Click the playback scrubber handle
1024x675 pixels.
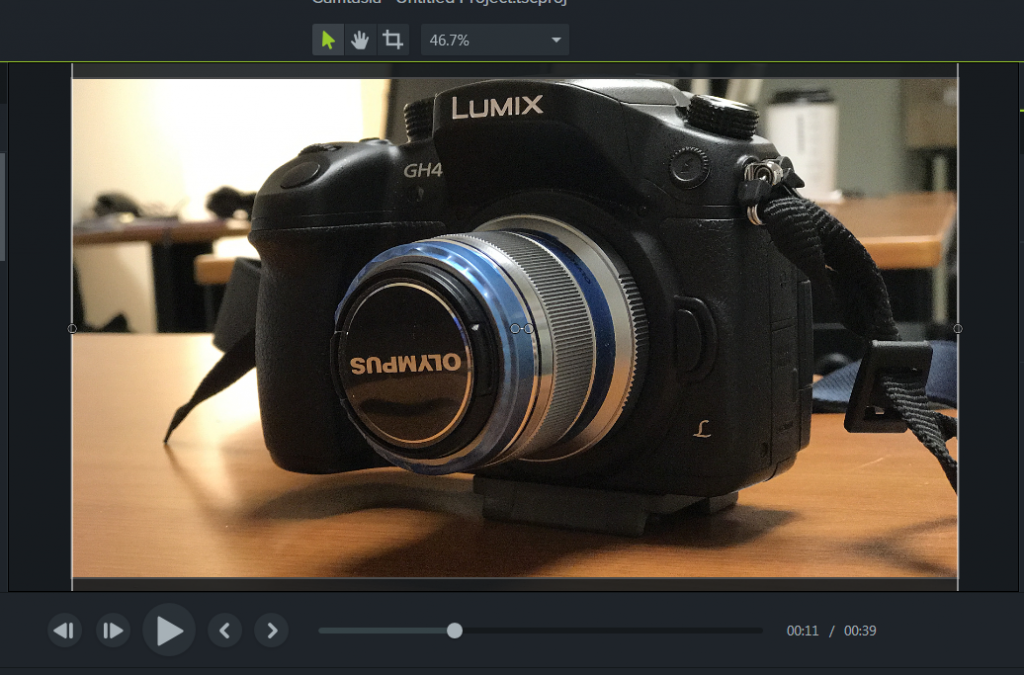pos(455,631)
